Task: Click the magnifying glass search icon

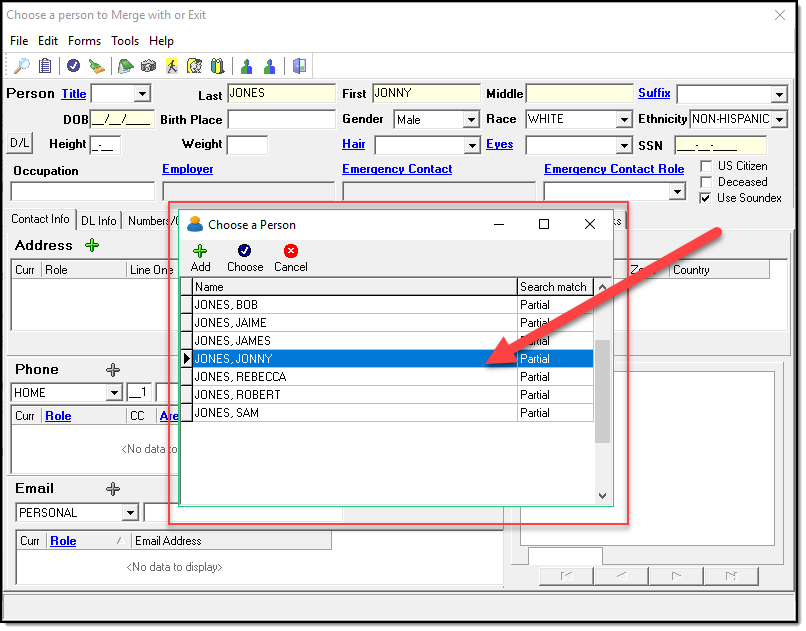Action: pyautogui.click(x=21, y=67)
